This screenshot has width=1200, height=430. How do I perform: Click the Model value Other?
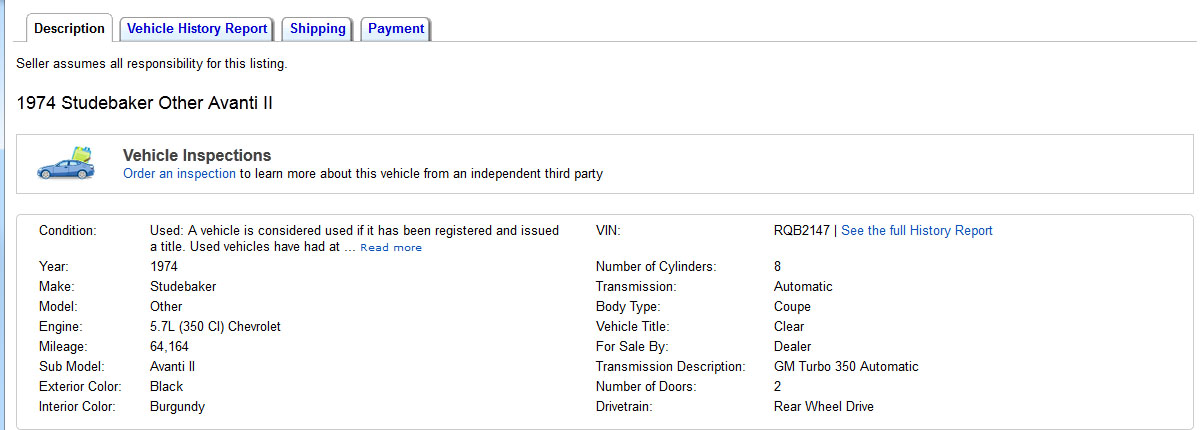pyautogui.click(x=166, y=306)
